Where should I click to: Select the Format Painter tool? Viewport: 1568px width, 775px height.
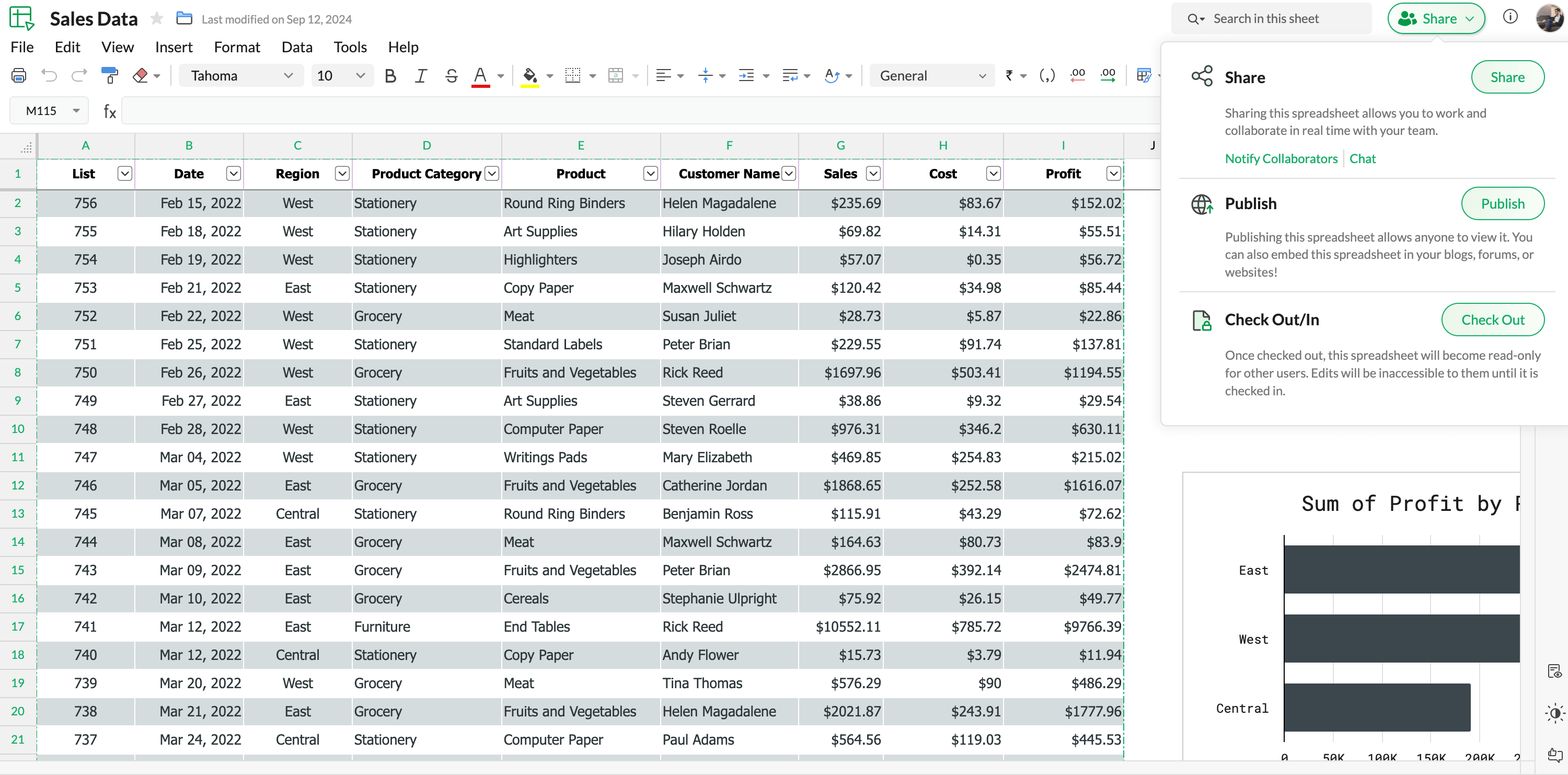pyautogui.click(x=110, y=75)
